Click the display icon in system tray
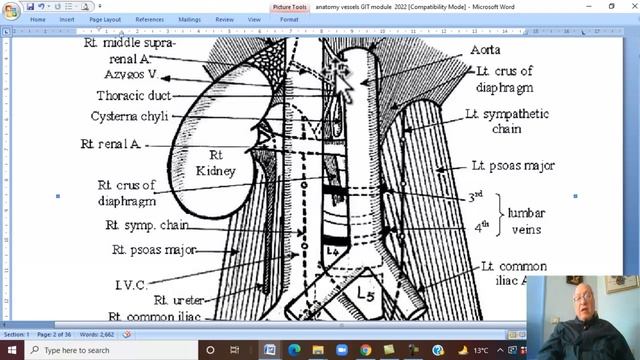 512,350
